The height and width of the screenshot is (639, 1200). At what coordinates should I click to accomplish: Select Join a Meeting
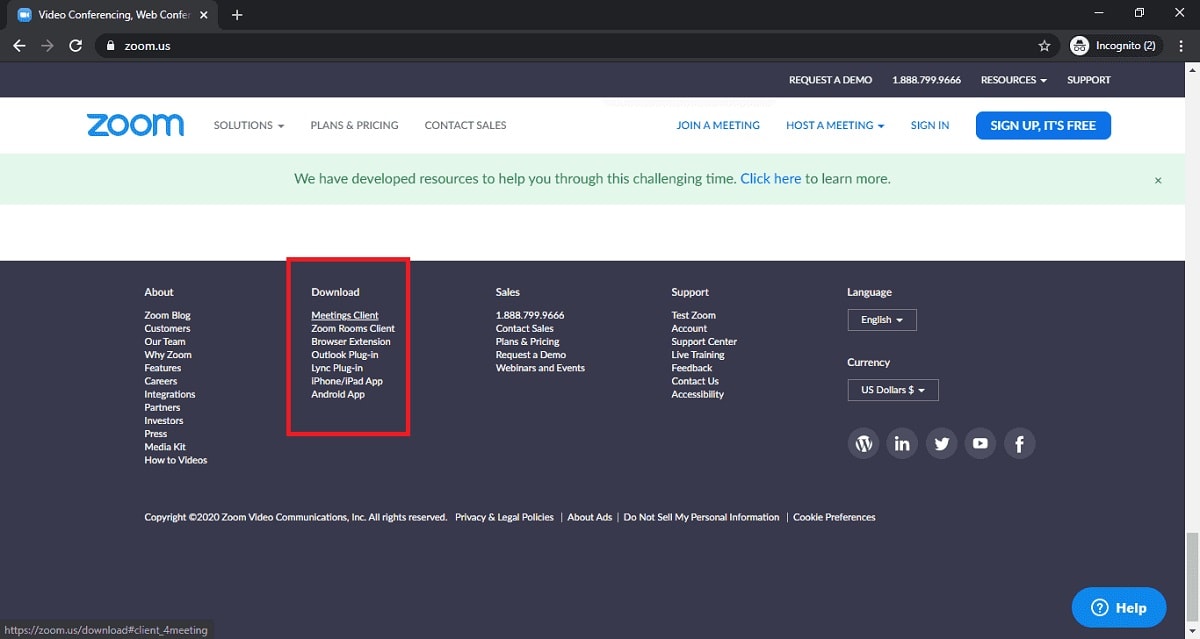[718, 125]
